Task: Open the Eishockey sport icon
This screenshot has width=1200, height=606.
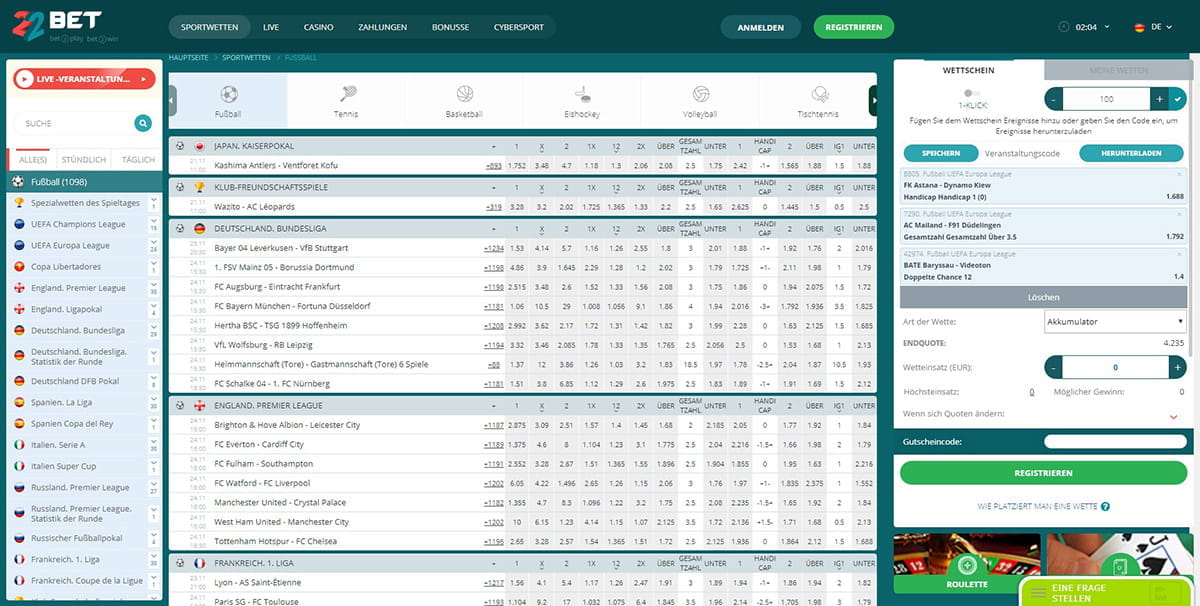Action: click(582, 95)
